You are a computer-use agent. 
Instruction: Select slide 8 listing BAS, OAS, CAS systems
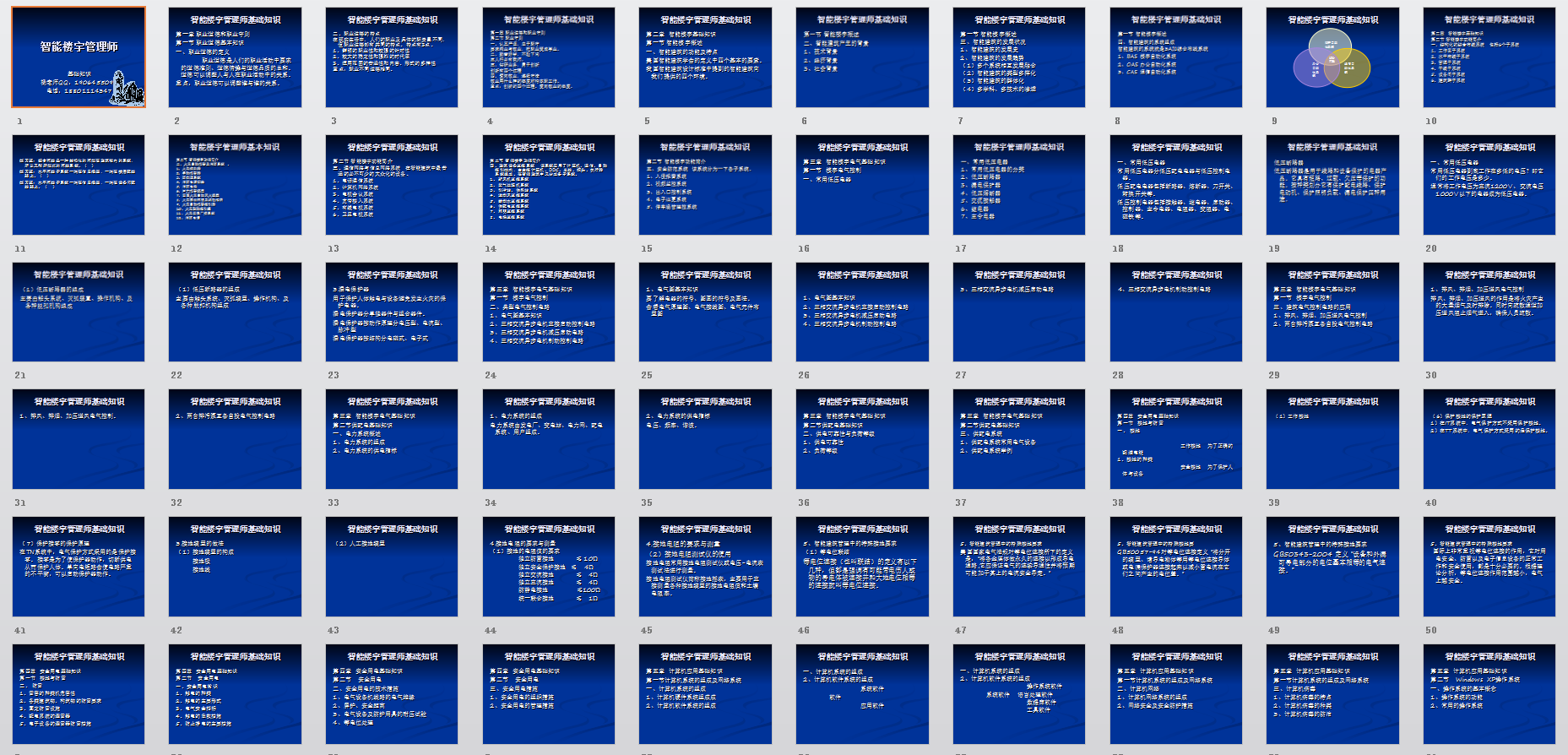1175,57
